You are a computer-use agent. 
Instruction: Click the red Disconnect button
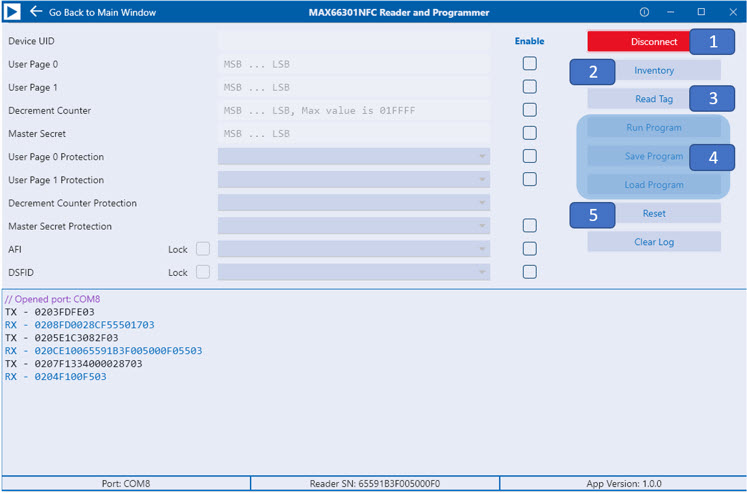pyautogui.click(x=638, y=41)
